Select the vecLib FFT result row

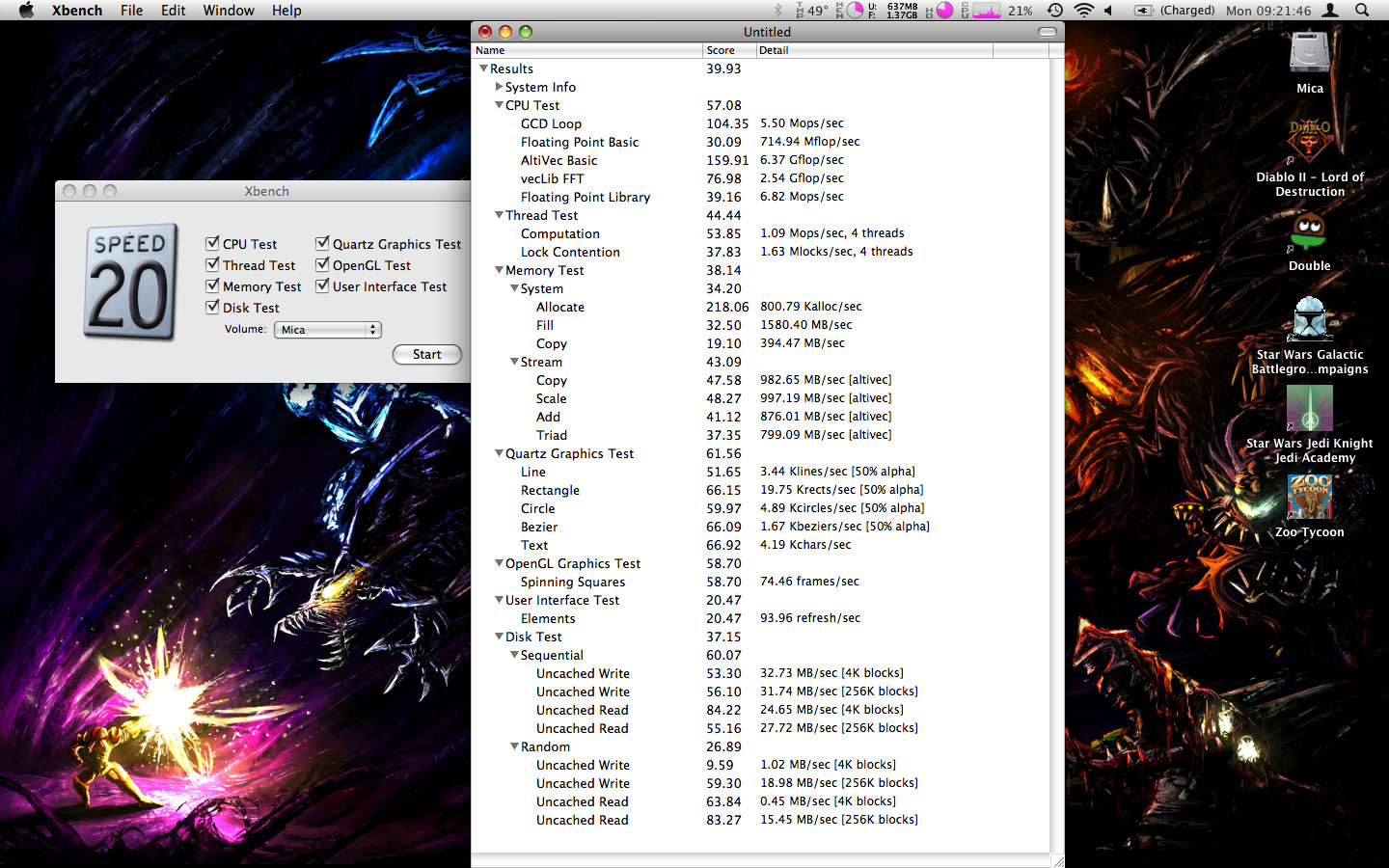click(x=760, y=178)
